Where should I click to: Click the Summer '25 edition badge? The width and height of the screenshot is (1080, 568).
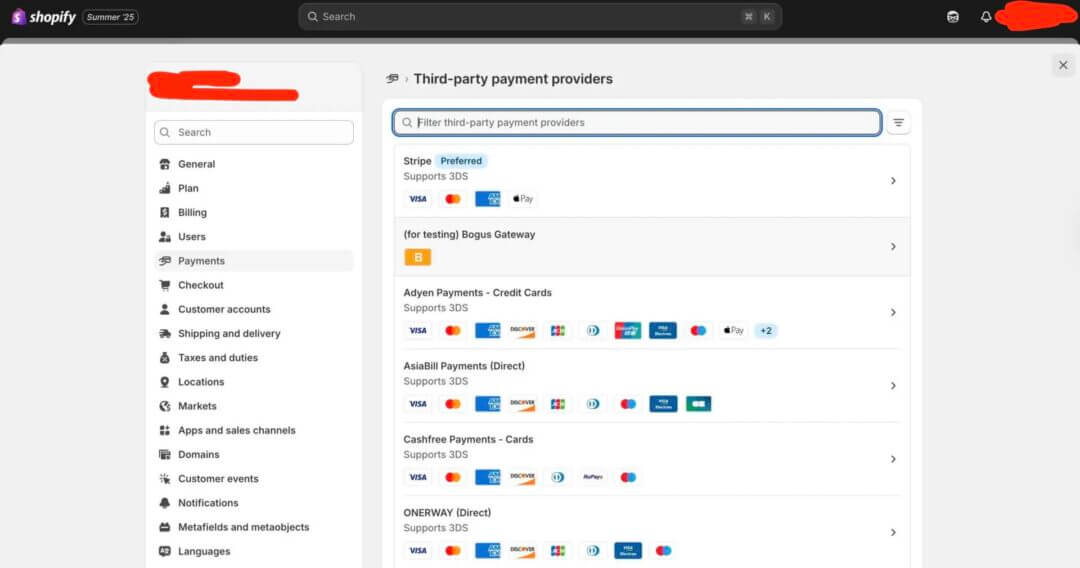(x=110, y=17)
